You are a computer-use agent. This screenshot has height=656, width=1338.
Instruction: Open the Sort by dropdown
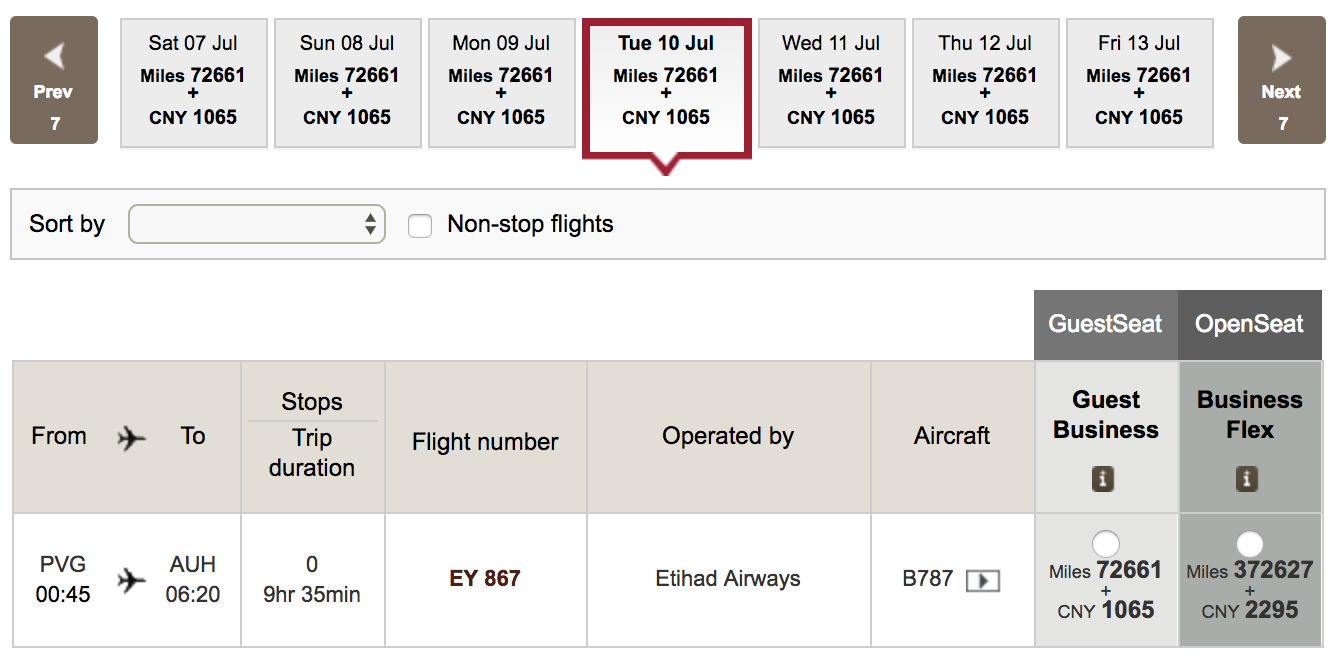(x=257, y=224)
